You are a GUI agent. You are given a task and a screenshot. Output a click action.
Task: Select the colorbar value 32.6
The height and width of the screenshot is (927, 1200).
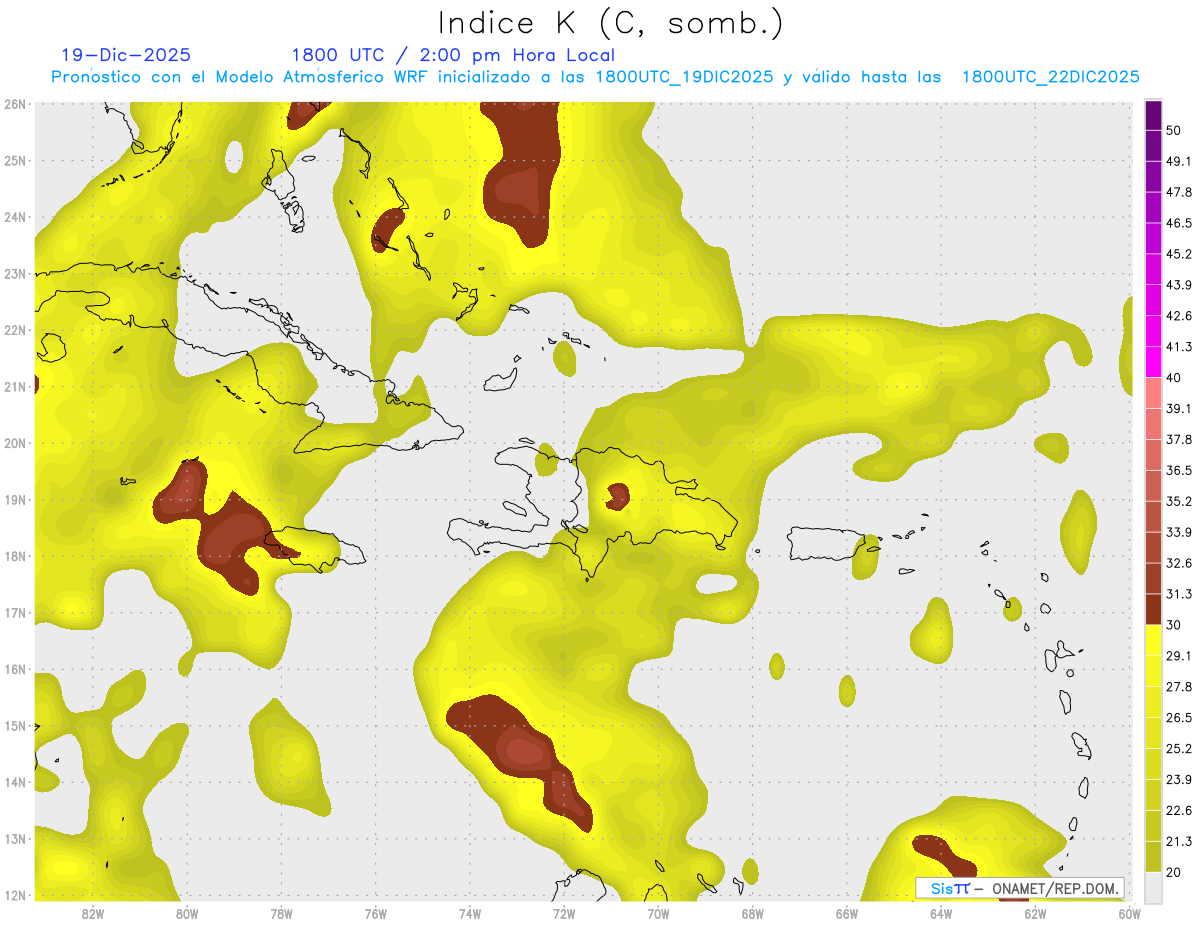coord(1179,563)
